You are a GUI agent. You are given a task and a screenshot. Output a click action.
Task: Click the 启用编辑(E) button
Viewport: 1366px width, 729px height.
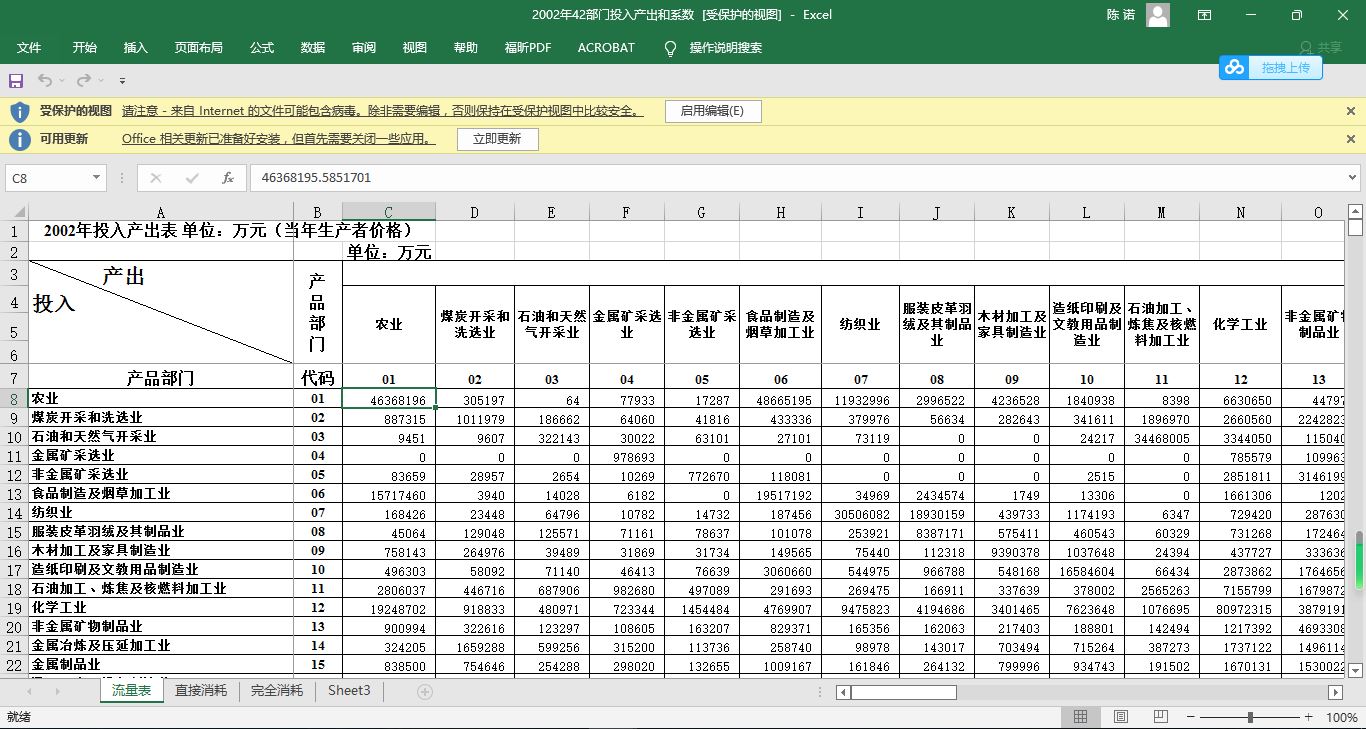712,111
